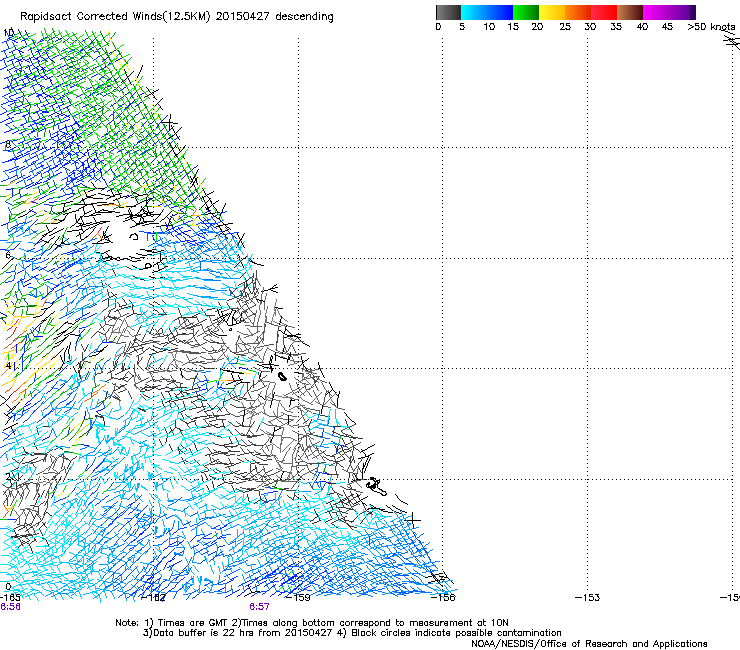Select the latitude '6' axis label
The height and width of the screenshot is (650, 740).
pos(8,255)
